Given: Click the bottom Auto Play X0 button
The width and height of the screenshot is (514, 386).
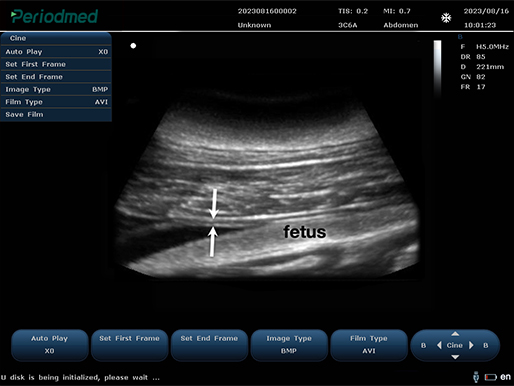Looking at the screenshot, I should click(x=50, y=345).
